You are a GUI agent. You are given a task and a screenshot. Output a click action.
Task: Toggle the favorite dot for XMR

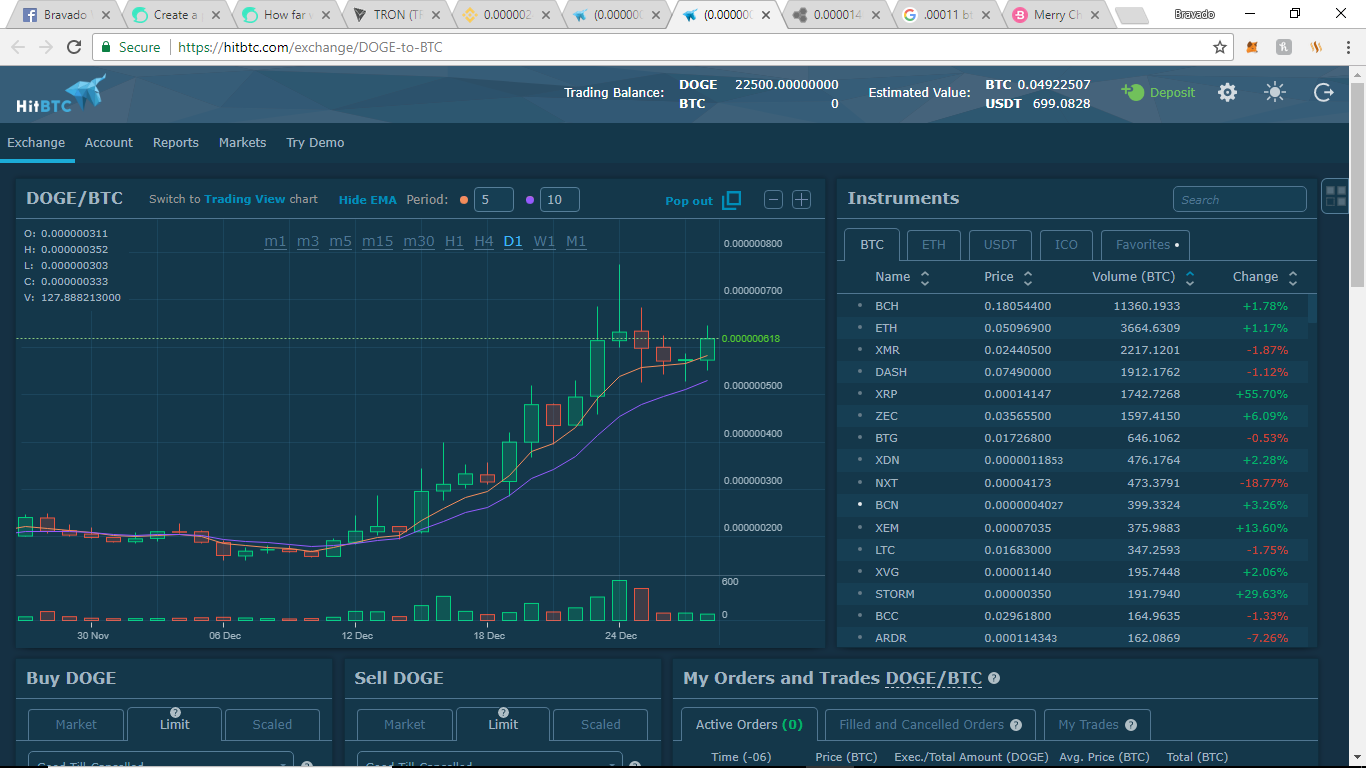[859, 349]
